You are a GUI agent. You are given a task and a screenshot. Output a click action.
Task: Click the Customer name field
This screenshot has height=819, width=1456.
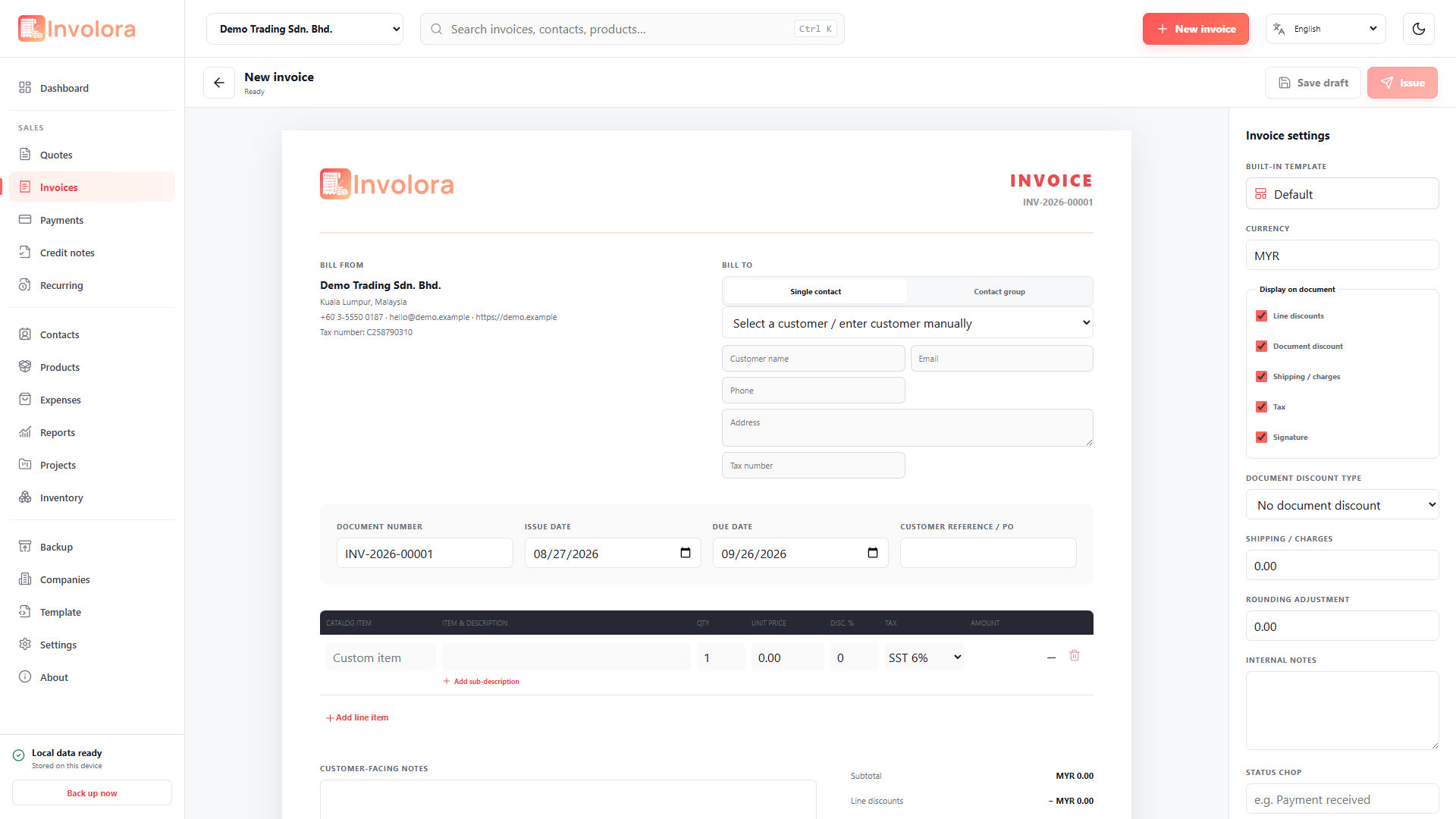click(x=814, y=359)
